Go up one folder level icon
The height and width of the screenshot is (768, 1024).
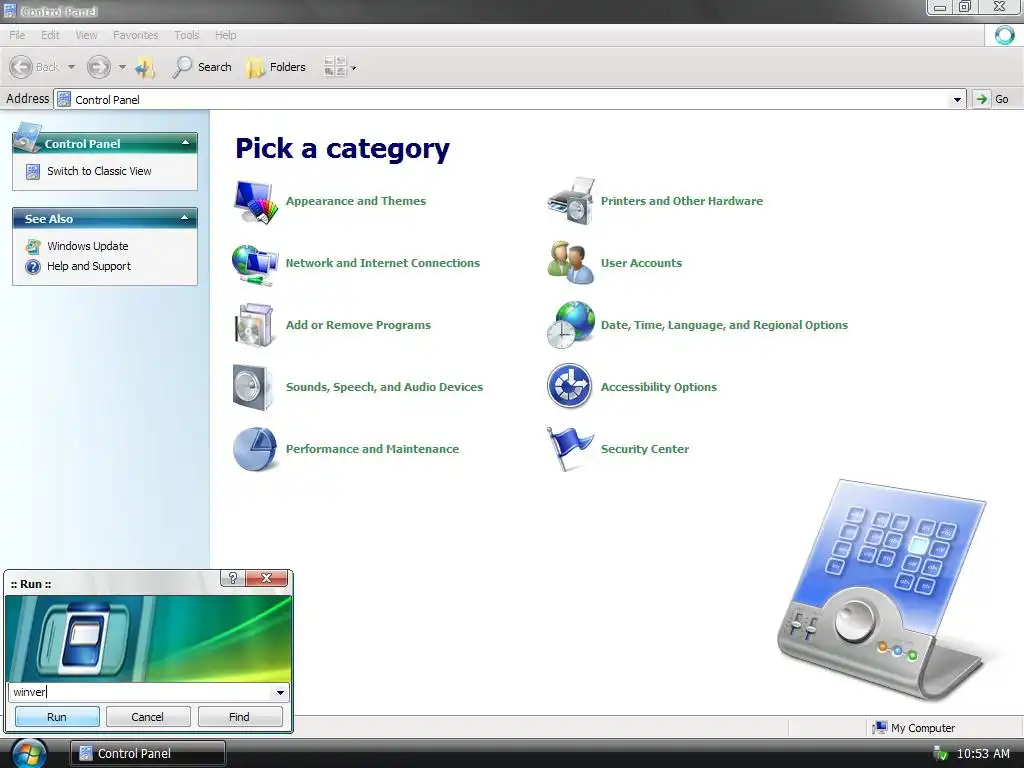pos(146,67)
